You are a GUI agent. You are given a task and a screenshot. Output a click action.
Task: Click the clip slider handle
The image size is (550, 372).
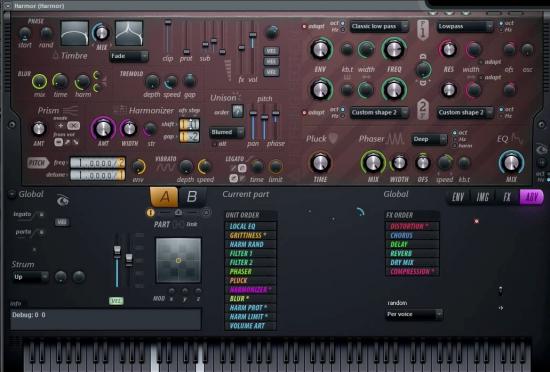[168, 22]
